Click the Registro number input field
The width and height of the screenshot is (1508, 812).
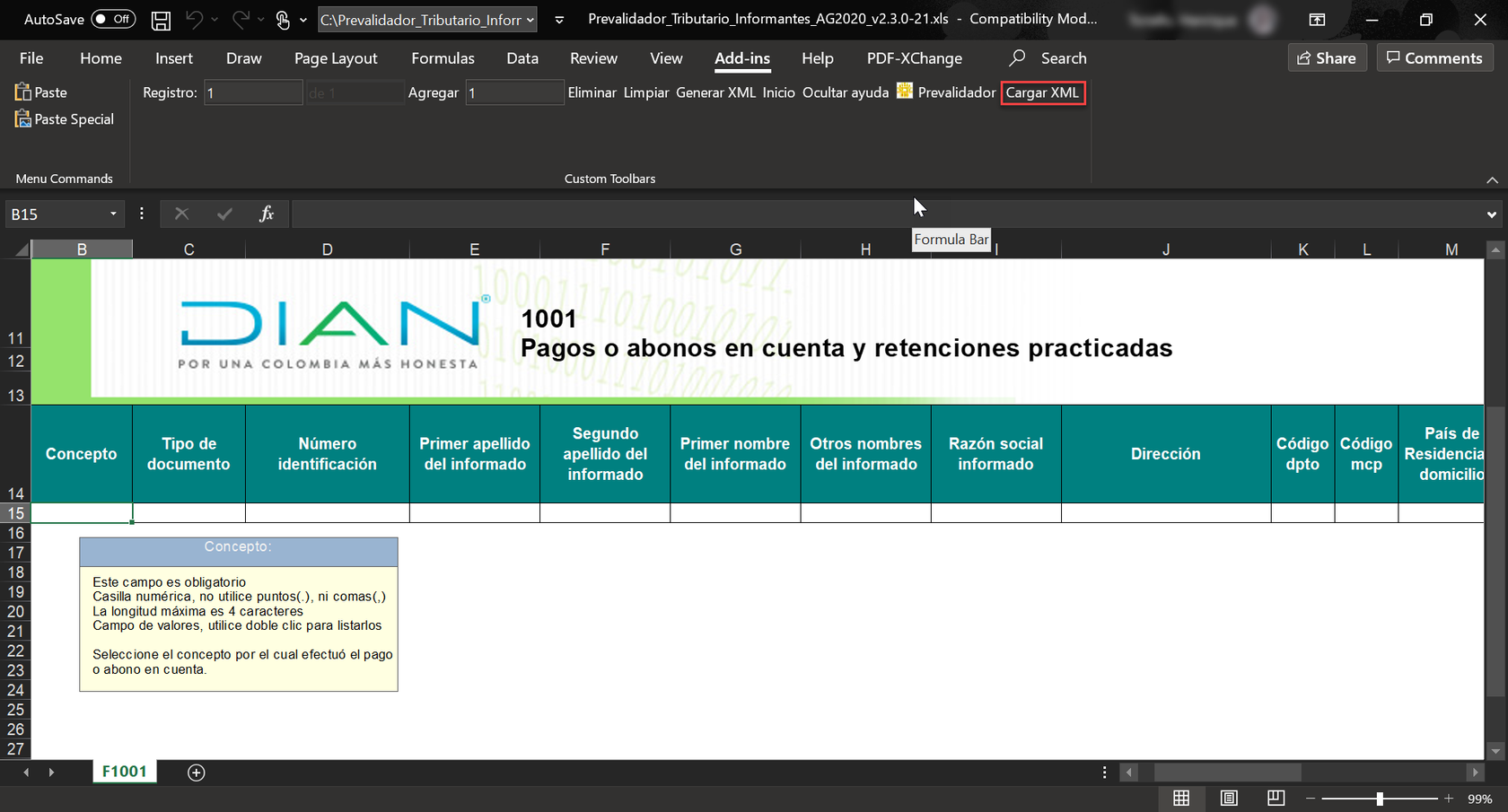(x=253, y=92)
